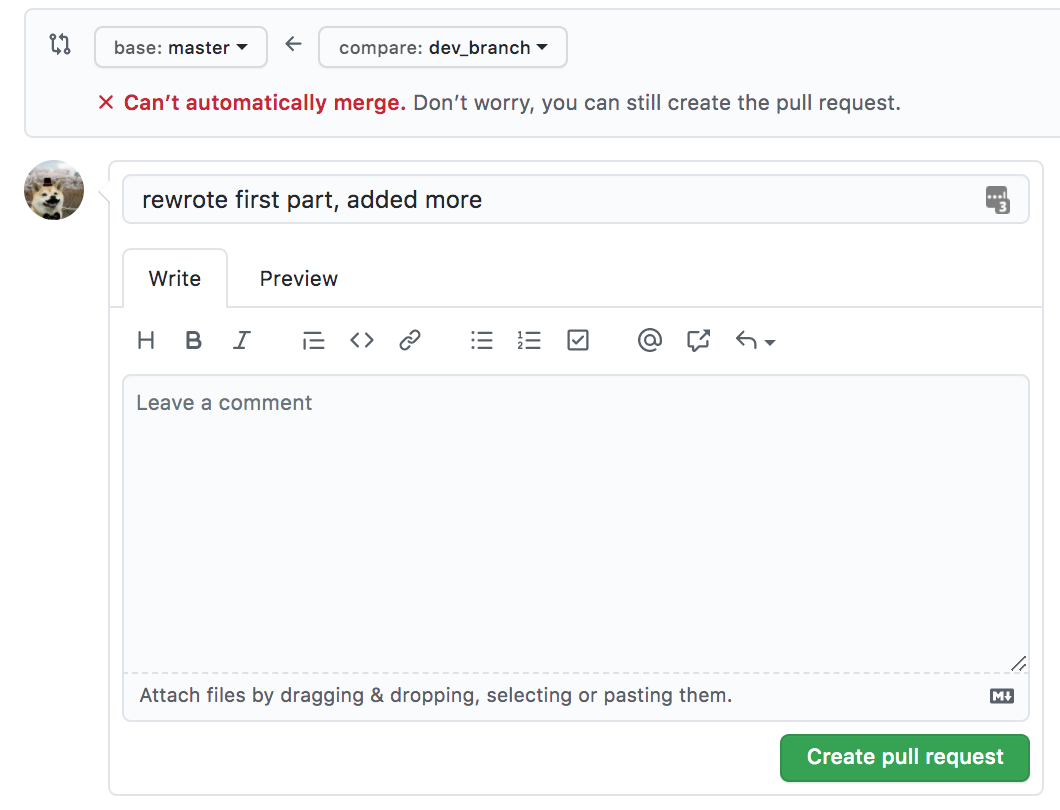Add a link to the comment

coord(409,341)
